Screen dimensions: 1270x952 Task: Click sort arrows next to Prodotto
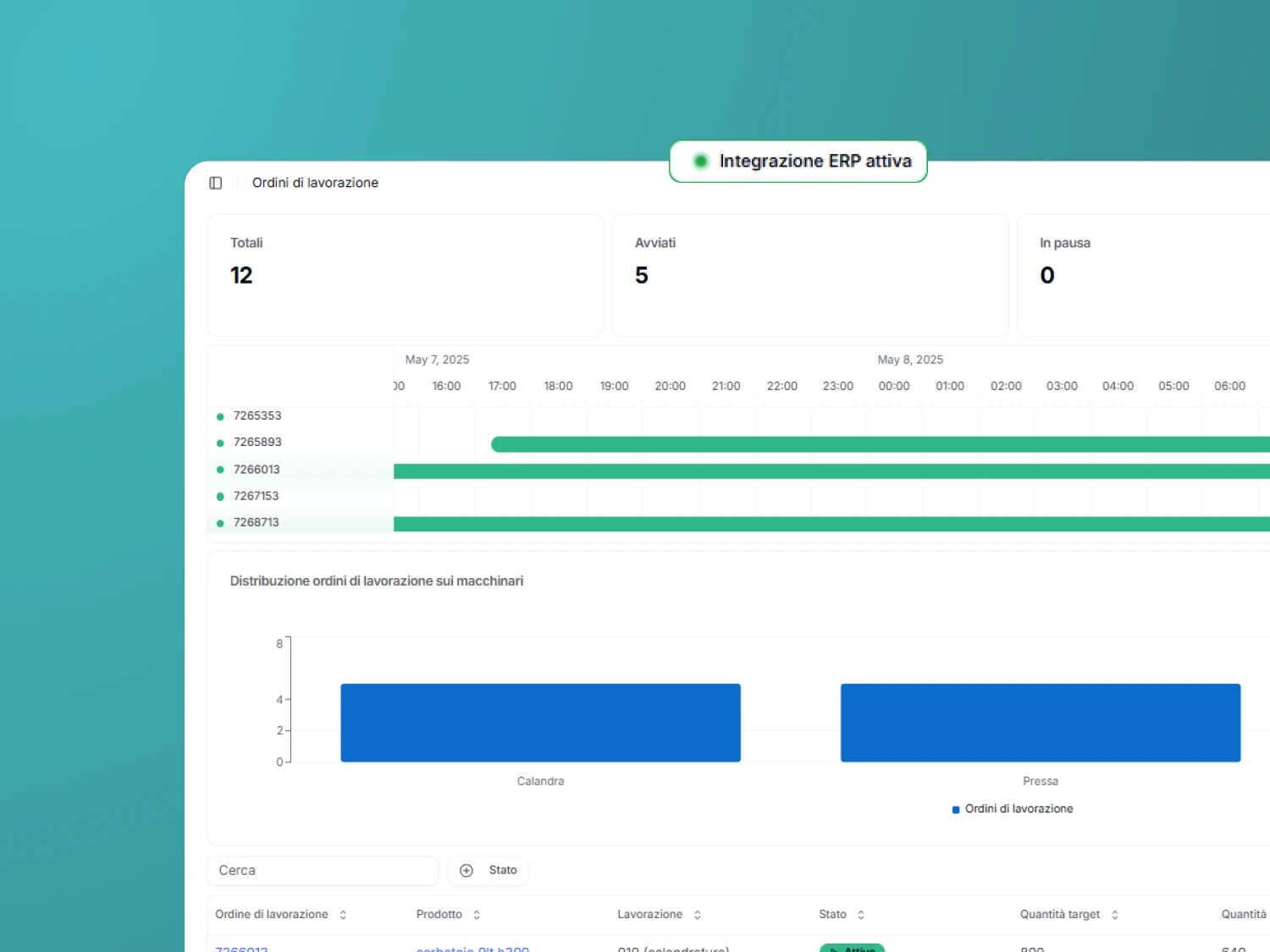point(477,915)
